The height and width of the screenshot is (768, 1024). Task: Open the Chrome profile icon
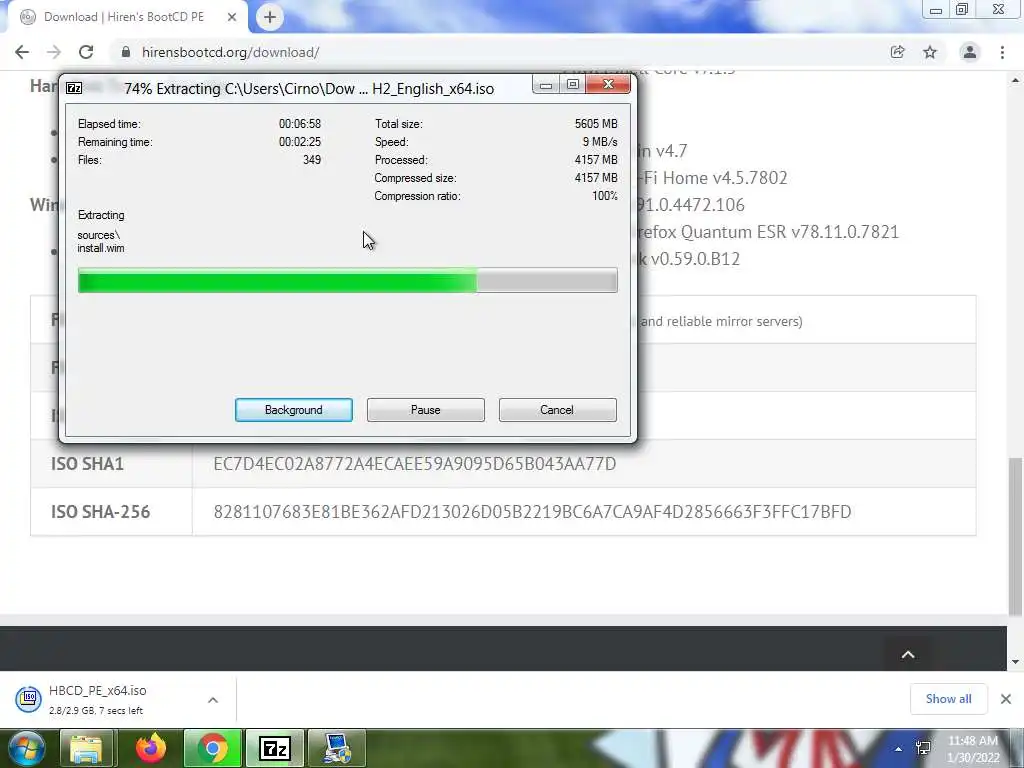click(x=970, y=52)
